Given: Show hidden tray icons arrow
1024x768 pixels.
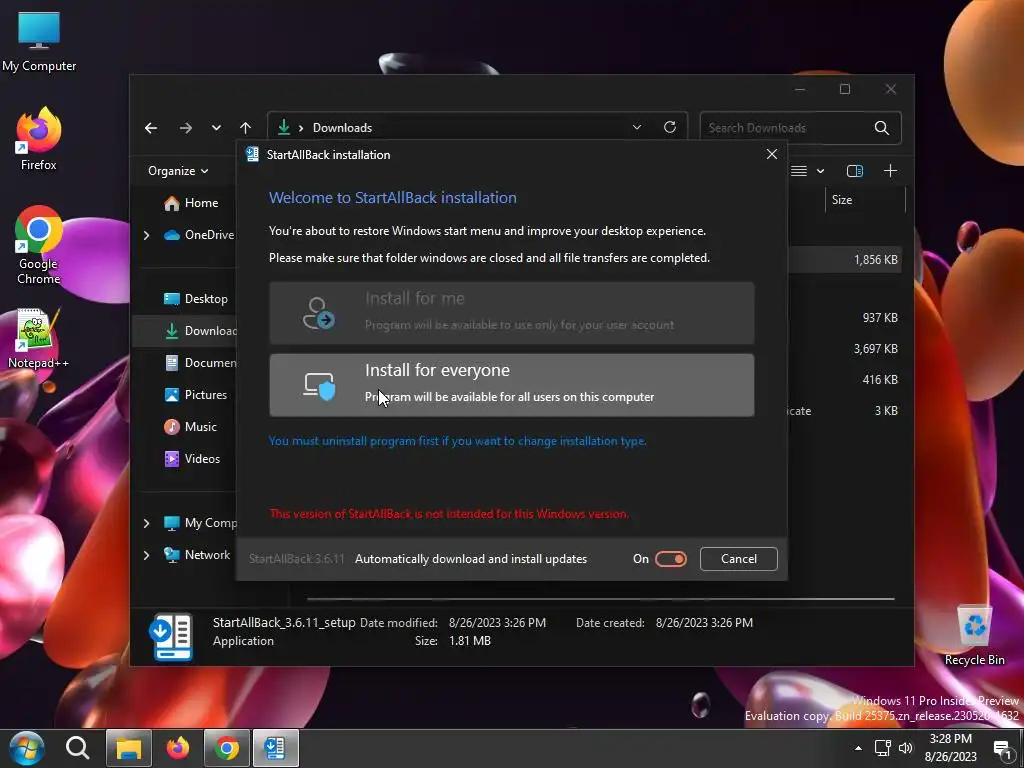Looking at the screenshot, I should [858, 748].
